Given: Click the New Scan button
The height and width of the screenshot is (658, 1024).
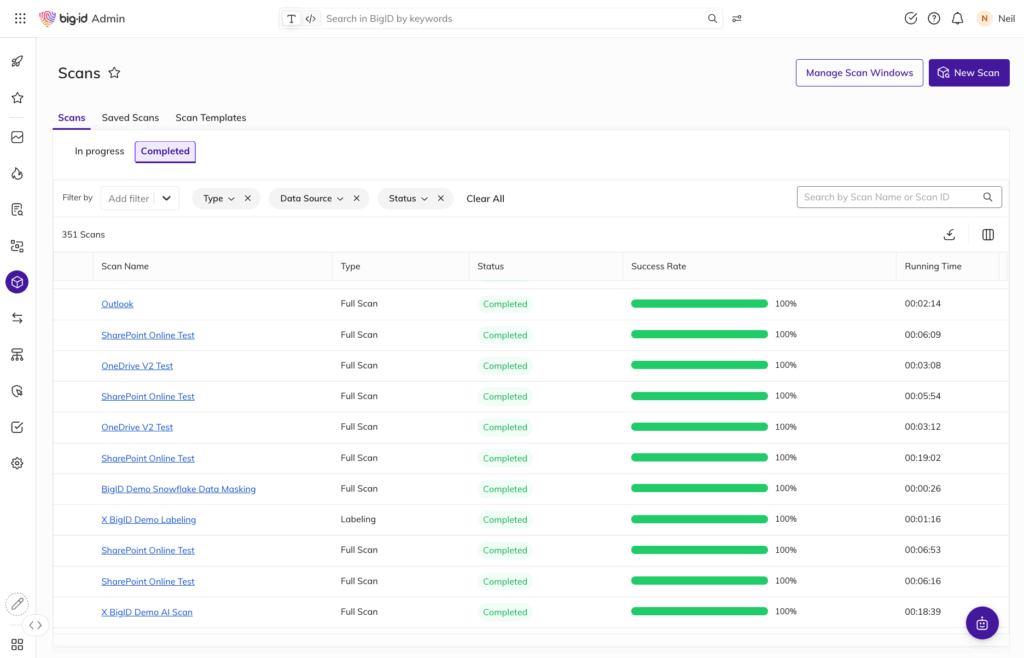Looking at the screenshot, I should (968, 73).
